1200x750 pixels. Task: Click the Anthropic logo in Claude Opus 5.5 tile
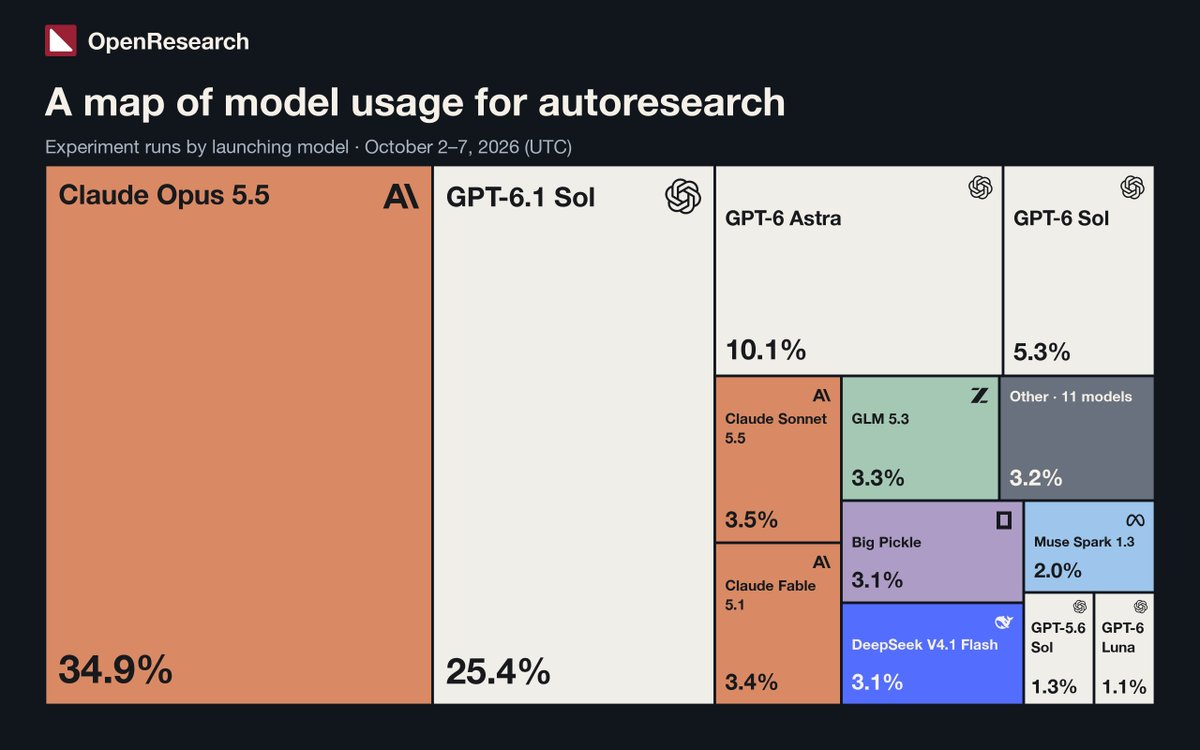pos(401,197)
